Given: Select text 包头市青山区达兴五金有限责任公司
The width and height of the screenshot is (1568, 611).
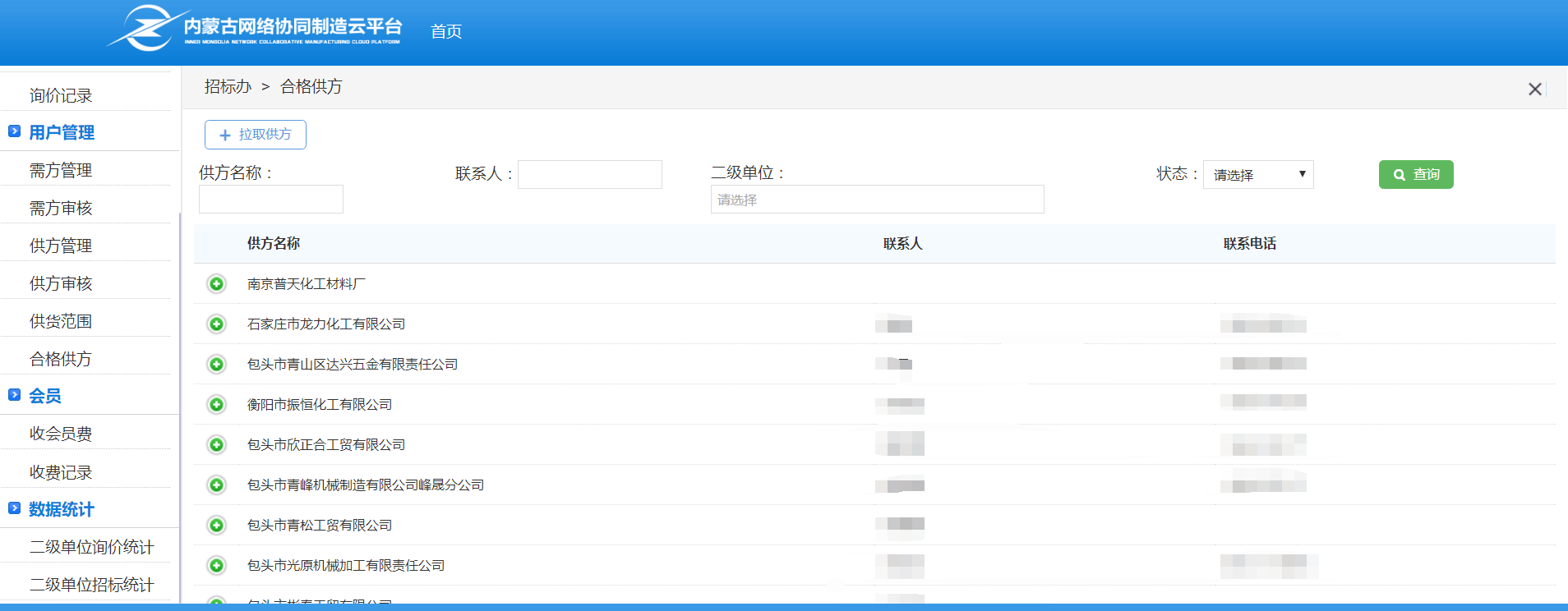Looking at the screenshot, I should point(353,365).
